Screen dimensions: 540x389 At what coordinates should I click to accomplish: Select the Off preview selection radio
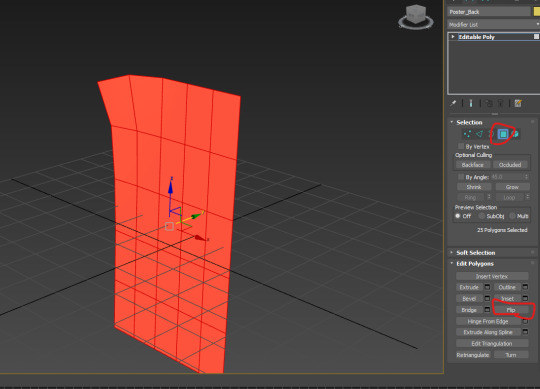458,216
